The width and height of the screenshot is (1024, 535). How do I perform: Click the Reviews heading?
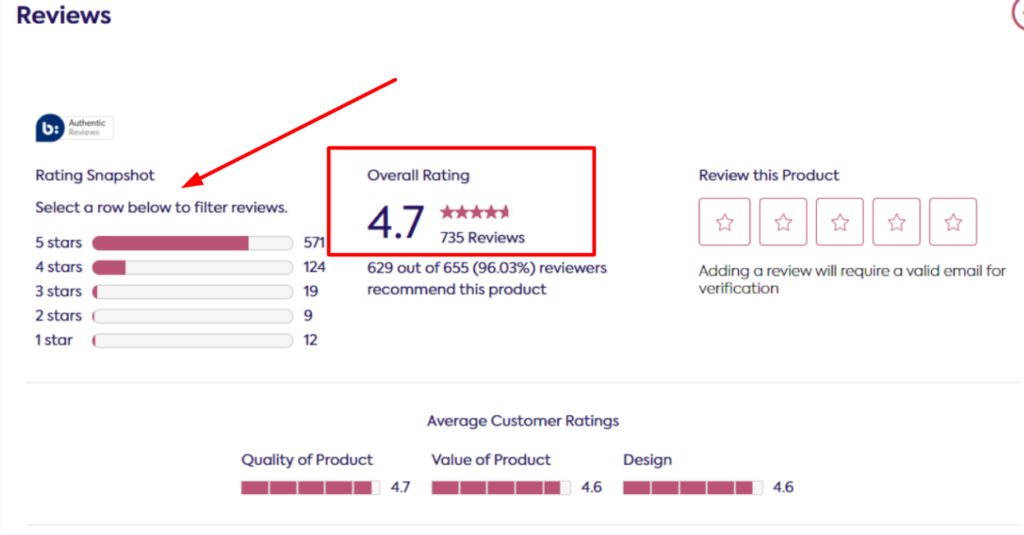63,15
